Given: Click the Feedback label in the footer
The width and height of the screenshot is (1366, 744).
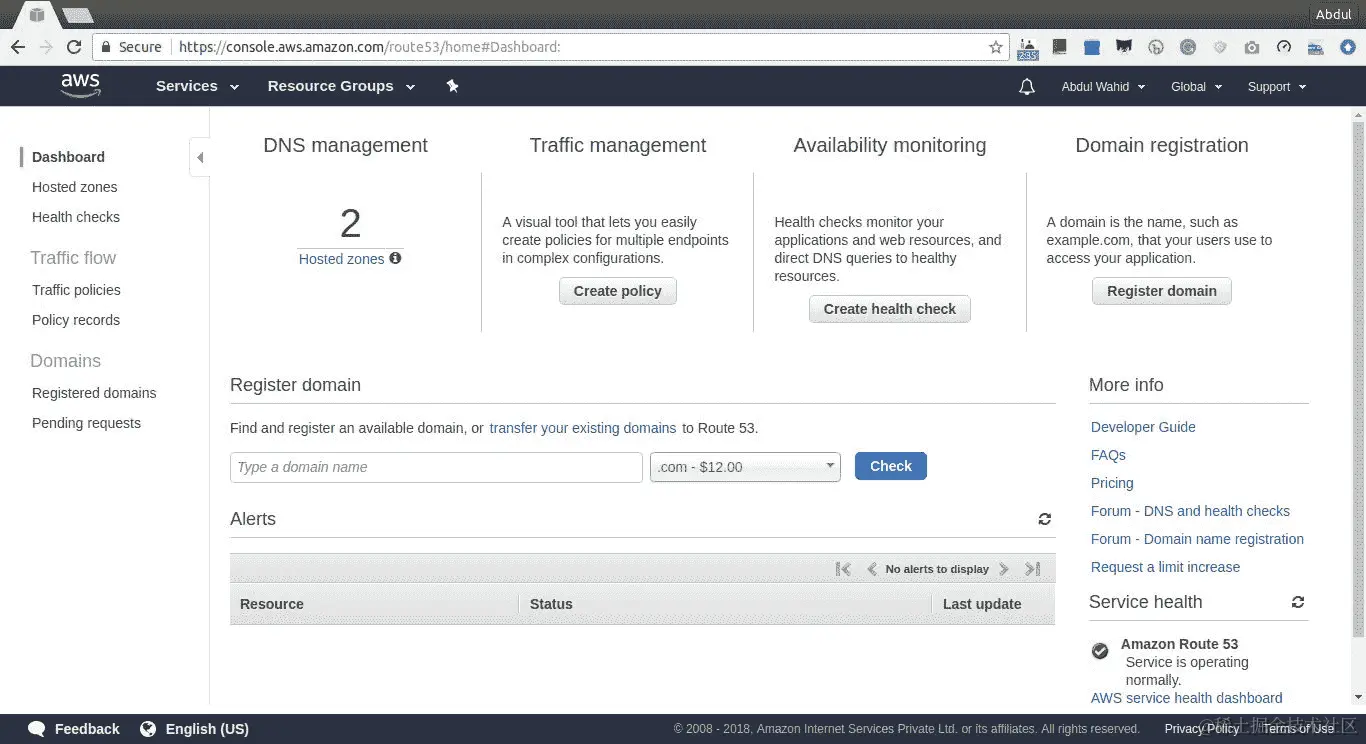Looking at the screenshot, I should (87, 729).
